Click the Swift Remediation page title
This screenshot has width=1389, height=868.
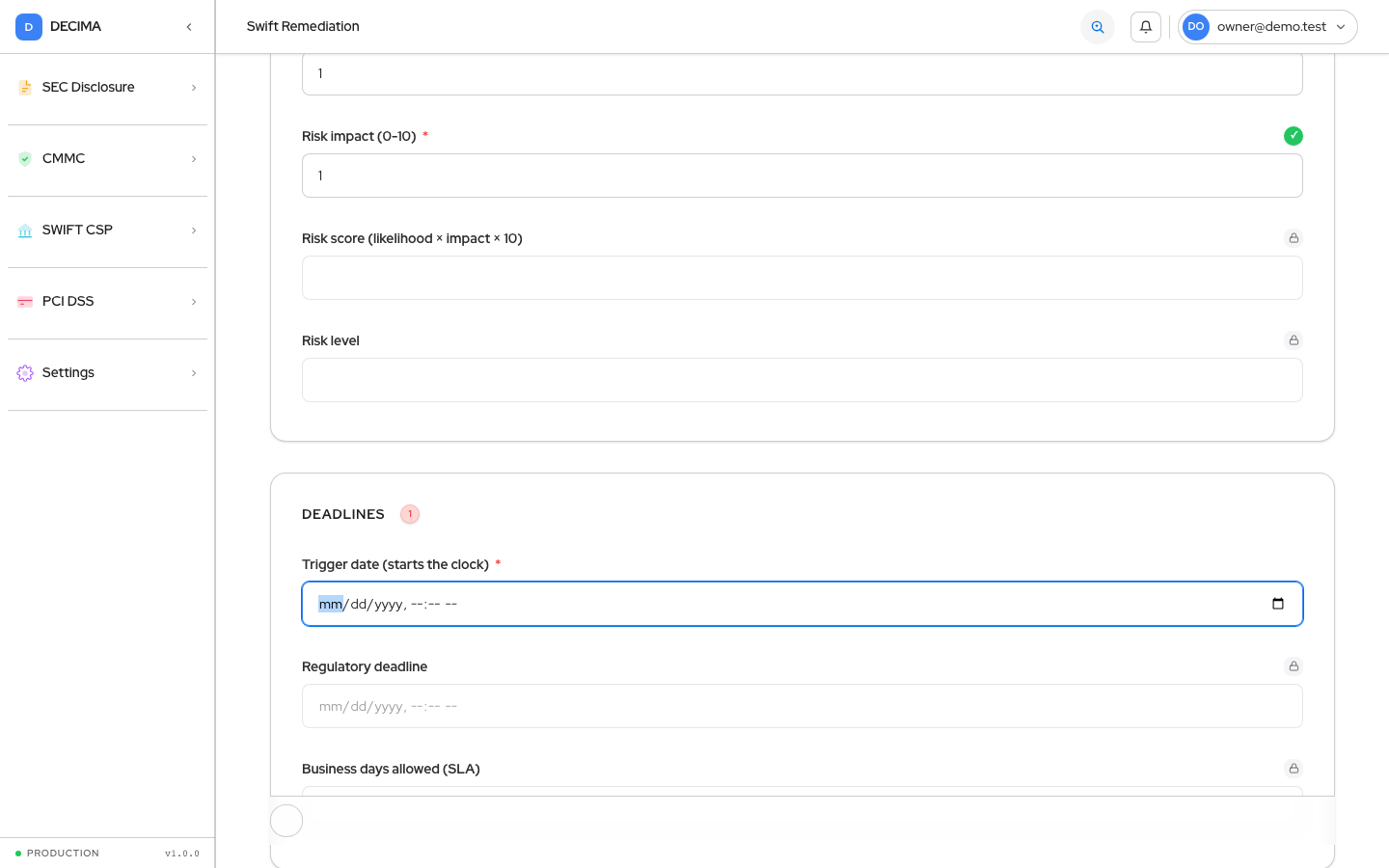coord(303,27)
